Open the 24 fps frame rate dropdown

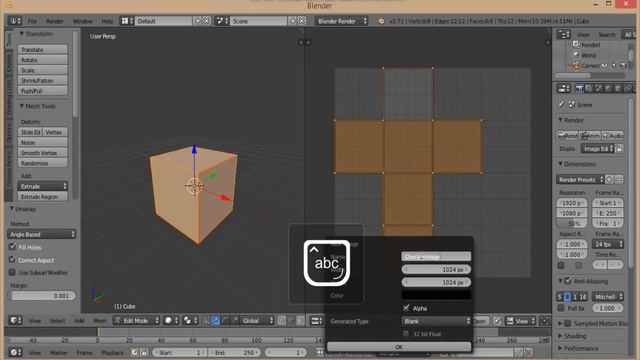(x=608, y=244)
